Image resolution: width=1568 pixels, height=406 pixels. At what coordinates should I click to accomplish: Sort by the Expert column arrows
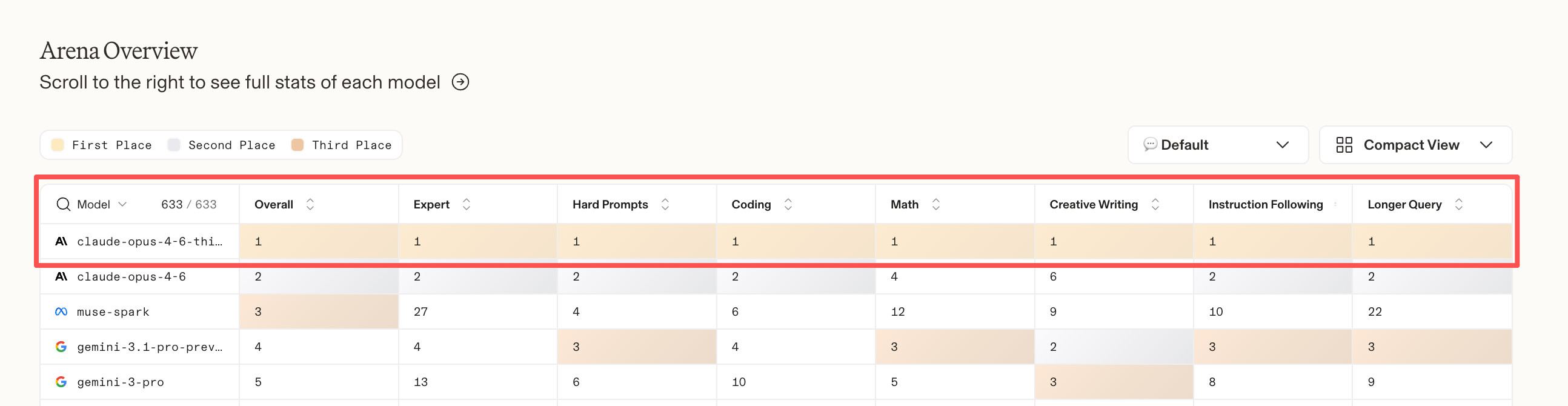(467, 204)
